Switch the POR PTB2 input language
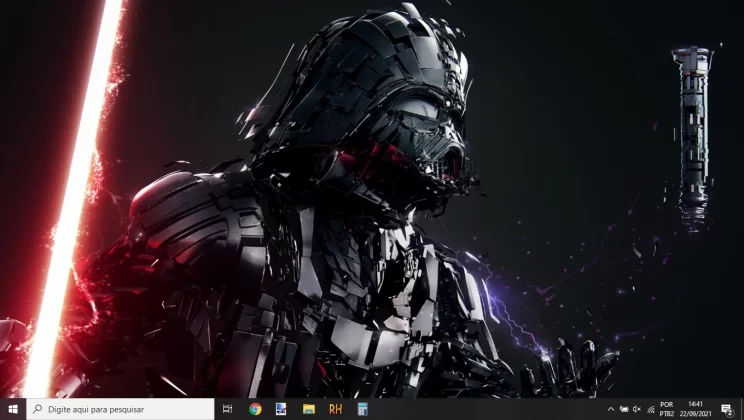Viewport: 744px width, 420px height. point(667,409)
